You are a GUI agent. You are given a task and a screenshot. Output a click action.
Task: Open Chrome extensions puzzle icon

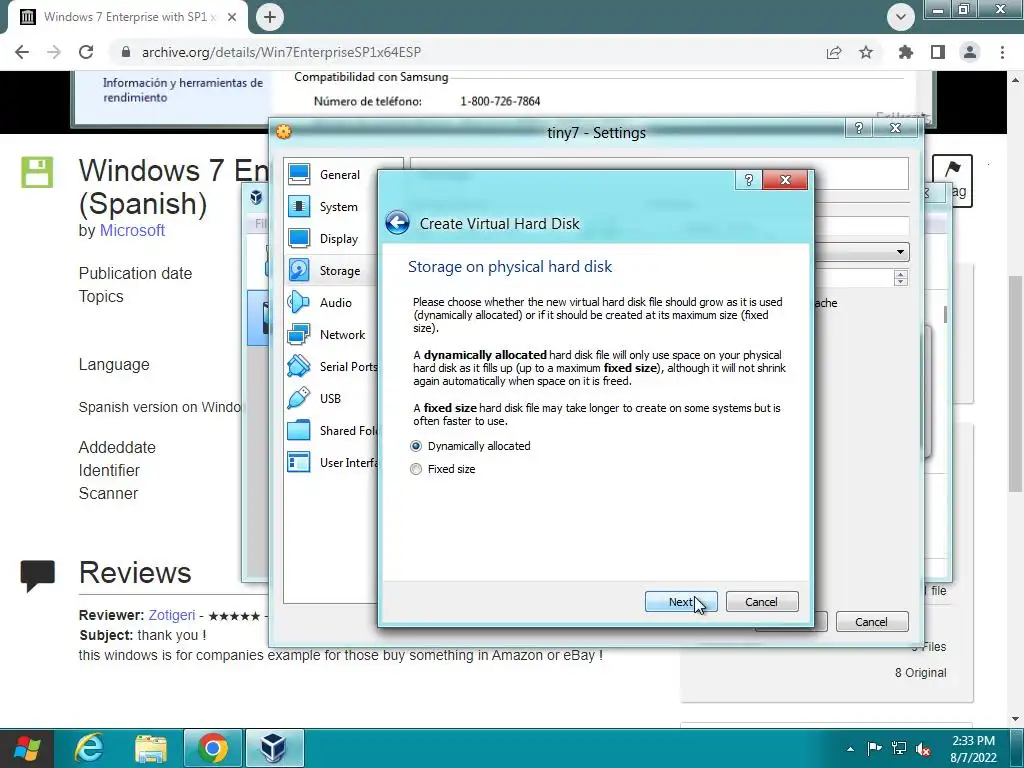[x=905, y=52]
